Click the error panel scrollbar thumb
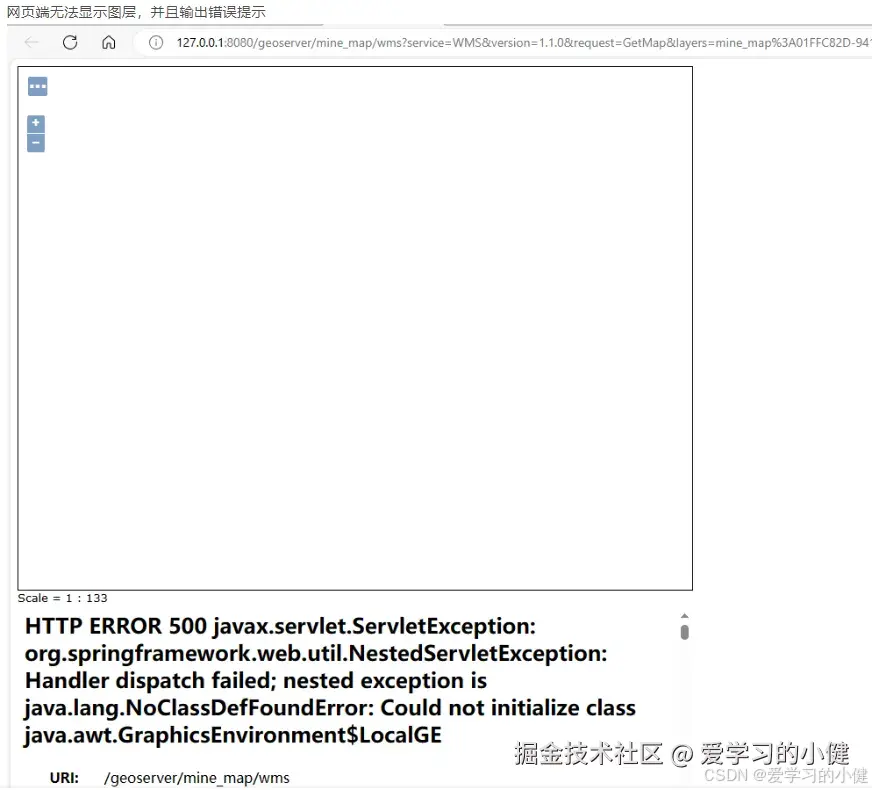Image resolution: width=872 pixels, height=790 pixels. tap(685, 632)
